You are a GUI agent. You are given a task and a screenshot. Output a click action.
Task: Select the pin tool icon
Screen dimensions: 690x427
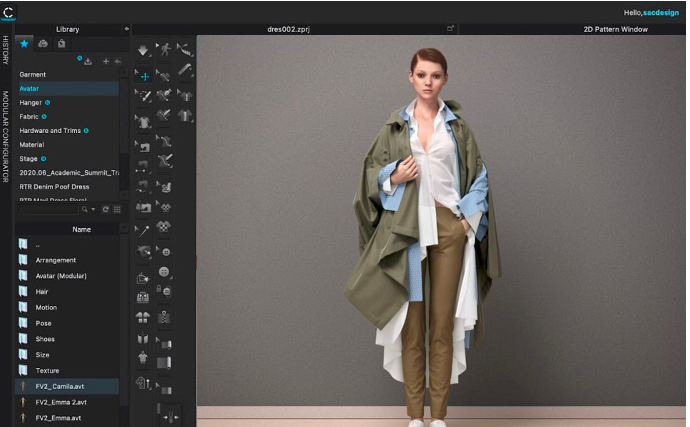[x=143, y=230]
